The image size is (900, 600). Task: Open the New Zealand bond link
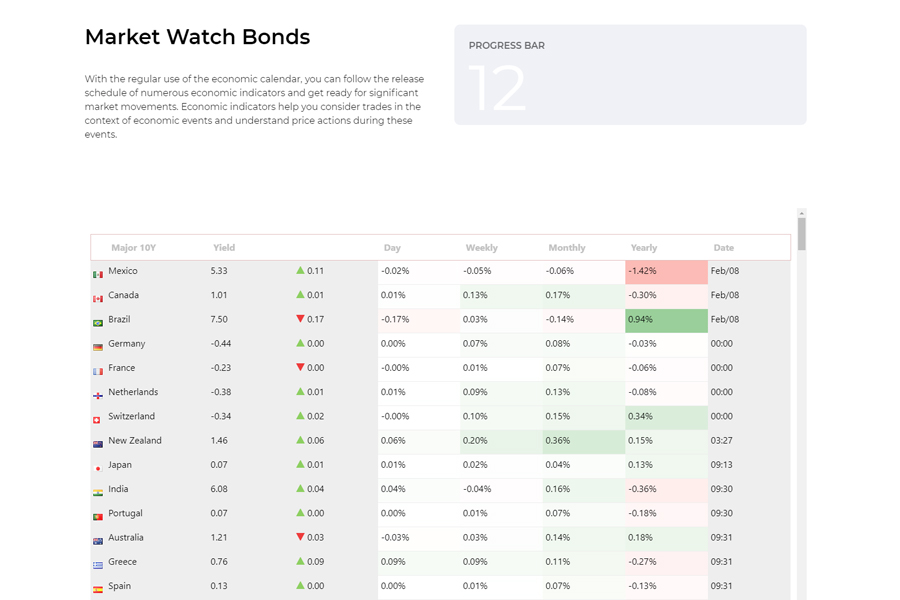pos(135,441)
